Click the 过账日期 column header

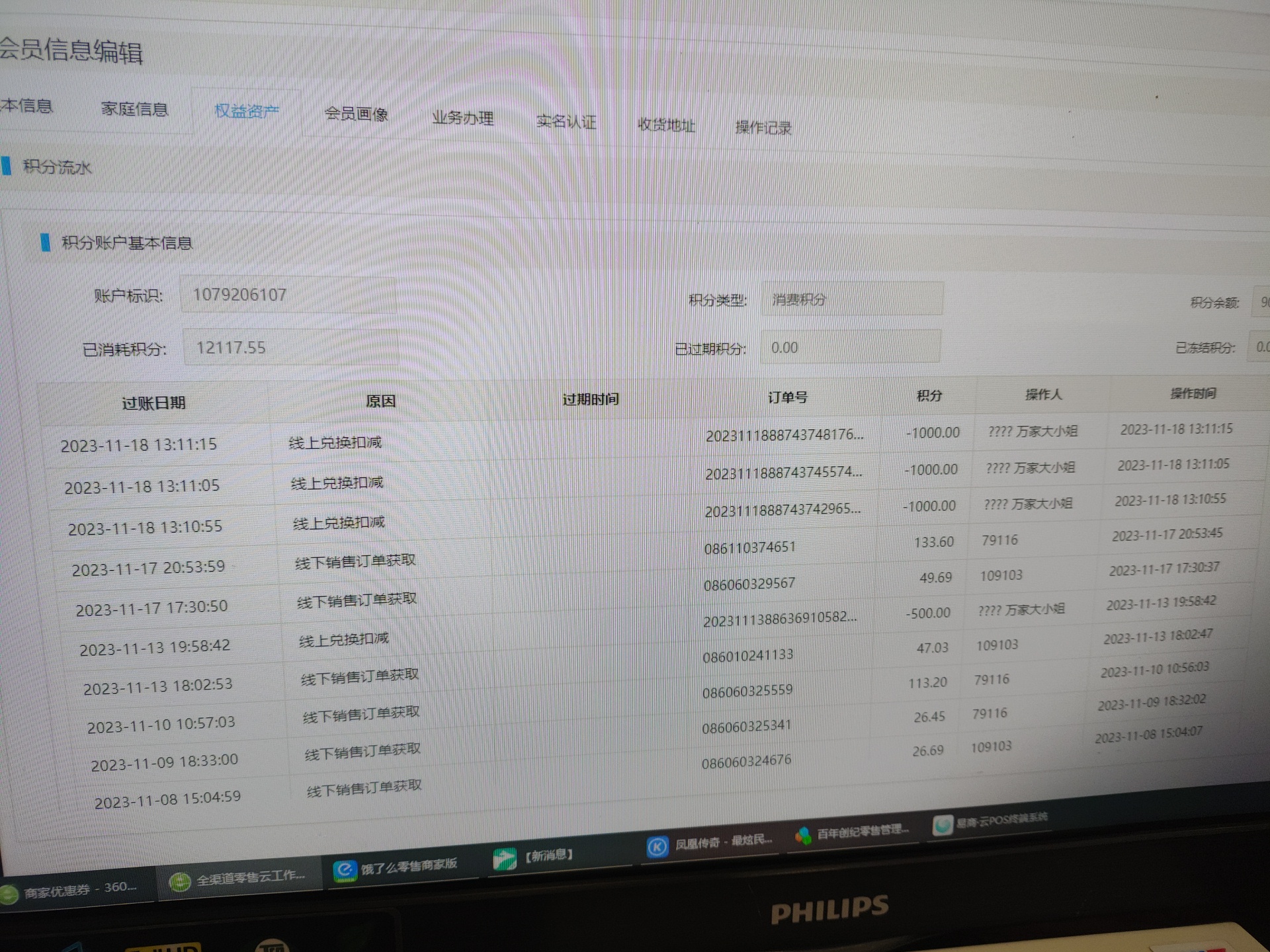click(153, 403)
